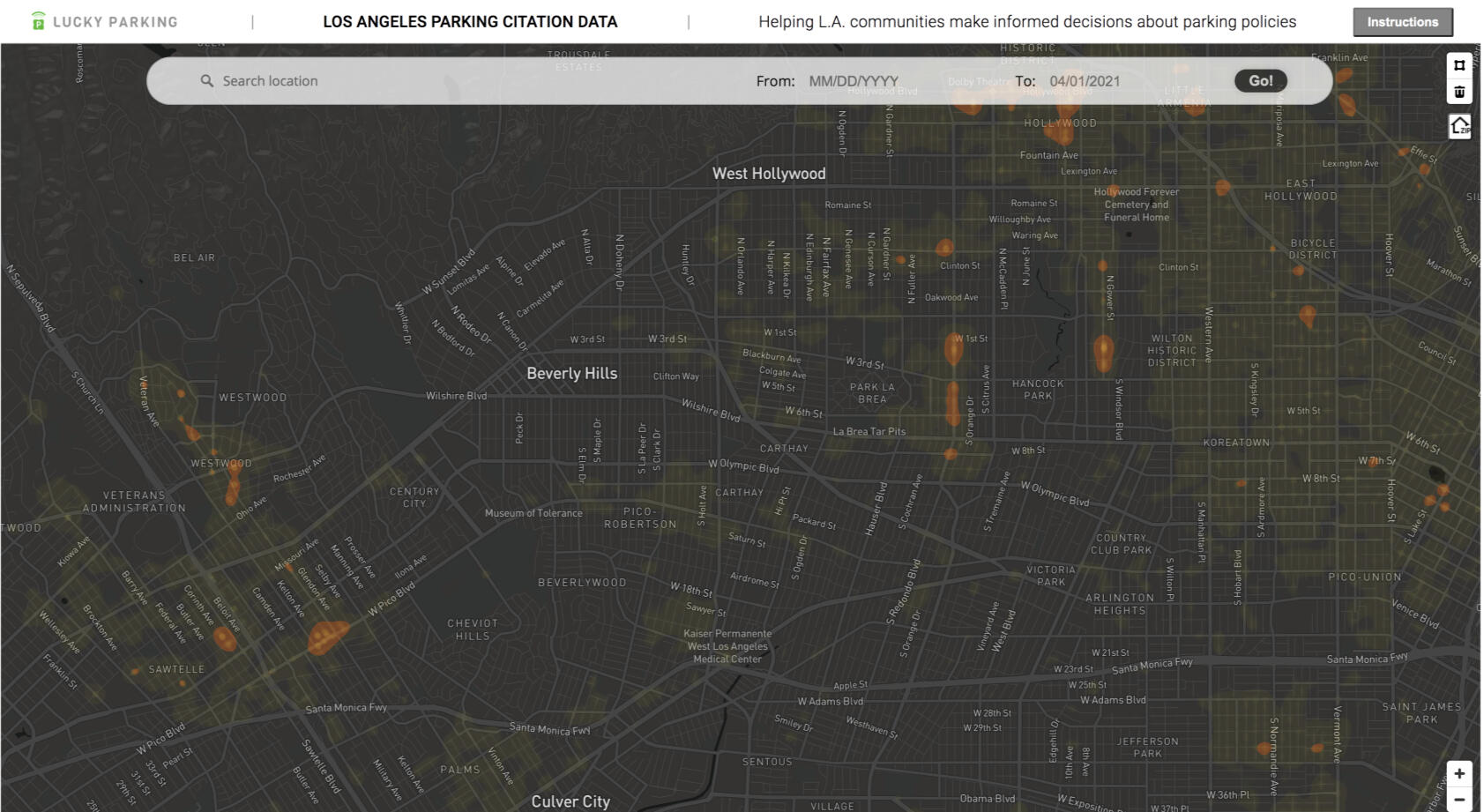Click the Lucky Parking logo icon
Image resolution: width=1484 pixels, height=812 pixels.
pos(38,22)
